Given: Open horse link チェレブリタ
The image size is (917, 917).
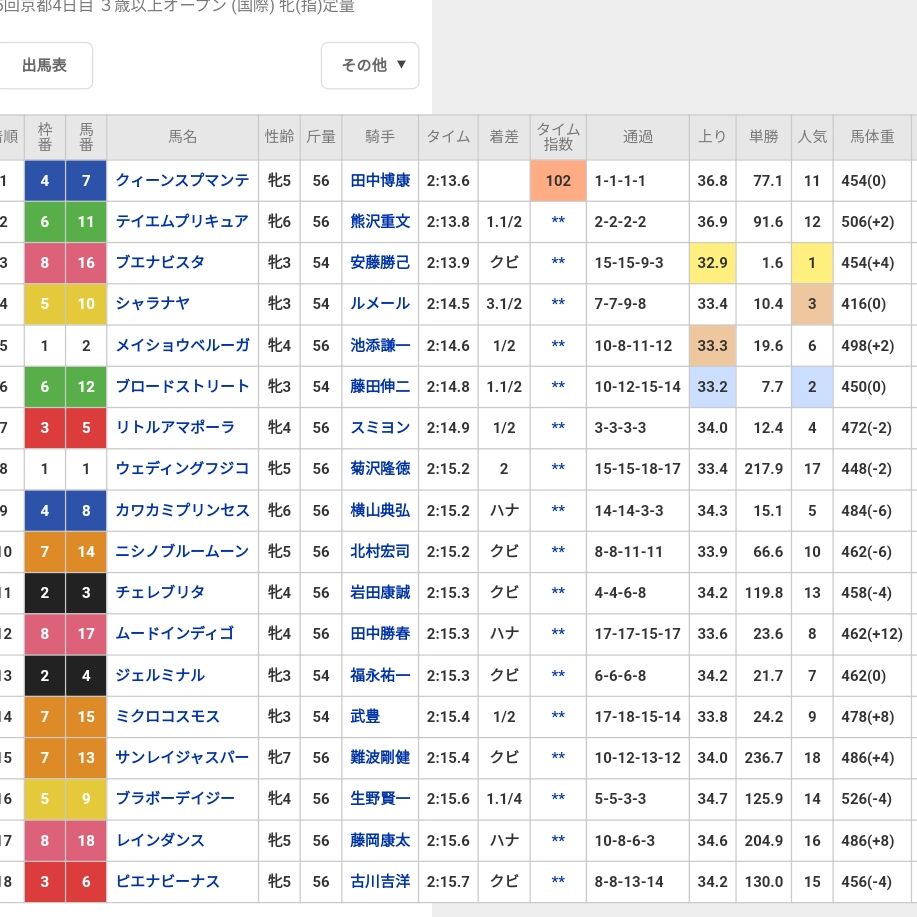Looking at the screenshot, I should [x=160, y=592].
